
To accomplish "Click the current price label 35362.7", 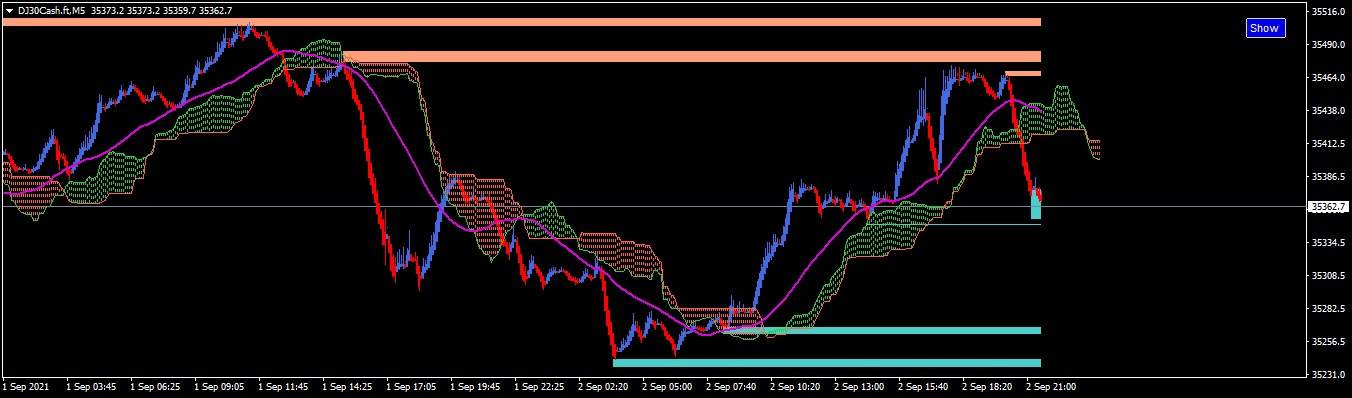I will pyautogui.click(x=1329, y=207).
